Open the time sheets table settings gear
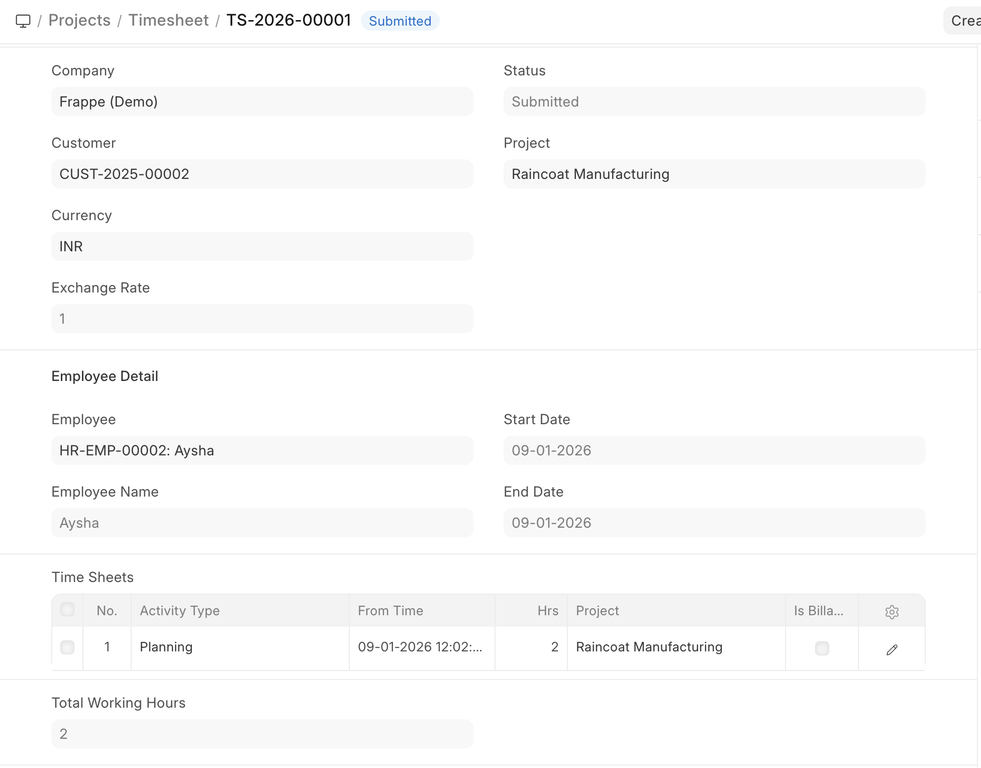Screen dimensions: 981x768 coord(891,612)
